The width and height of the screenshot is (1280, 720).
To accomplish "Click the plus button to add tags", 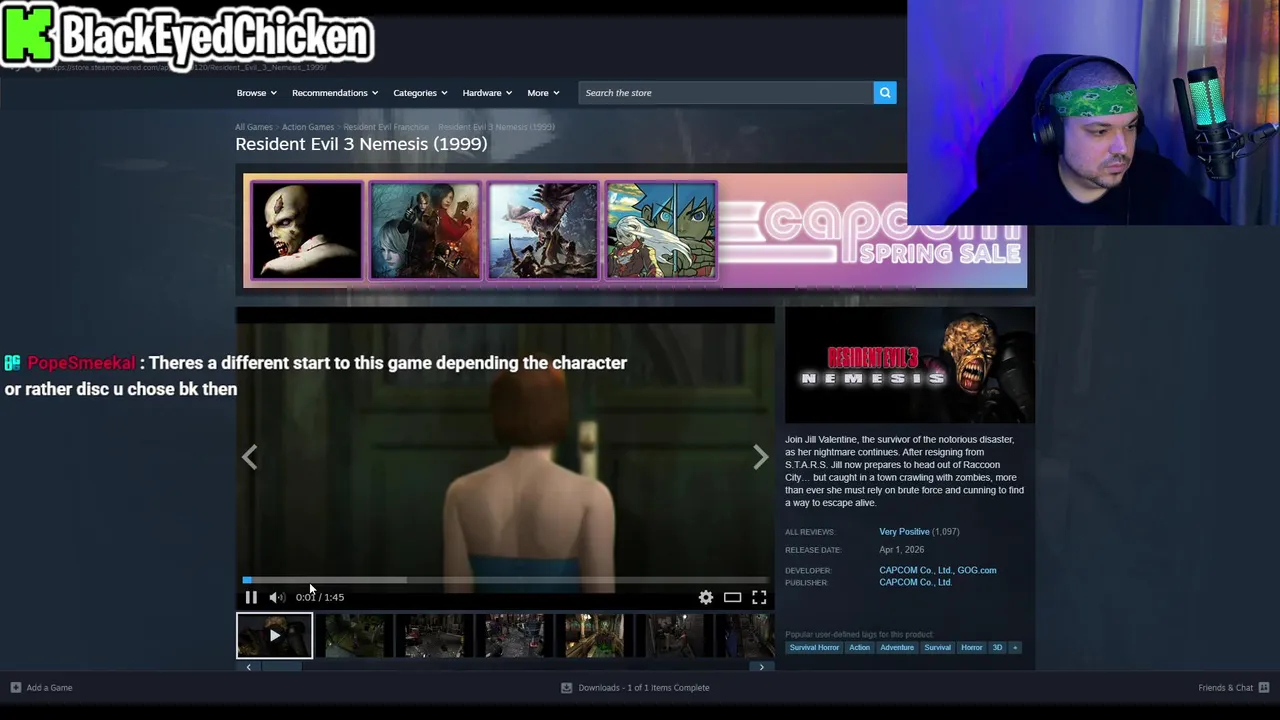I will pyautogui.click(x=1015, y=647).
